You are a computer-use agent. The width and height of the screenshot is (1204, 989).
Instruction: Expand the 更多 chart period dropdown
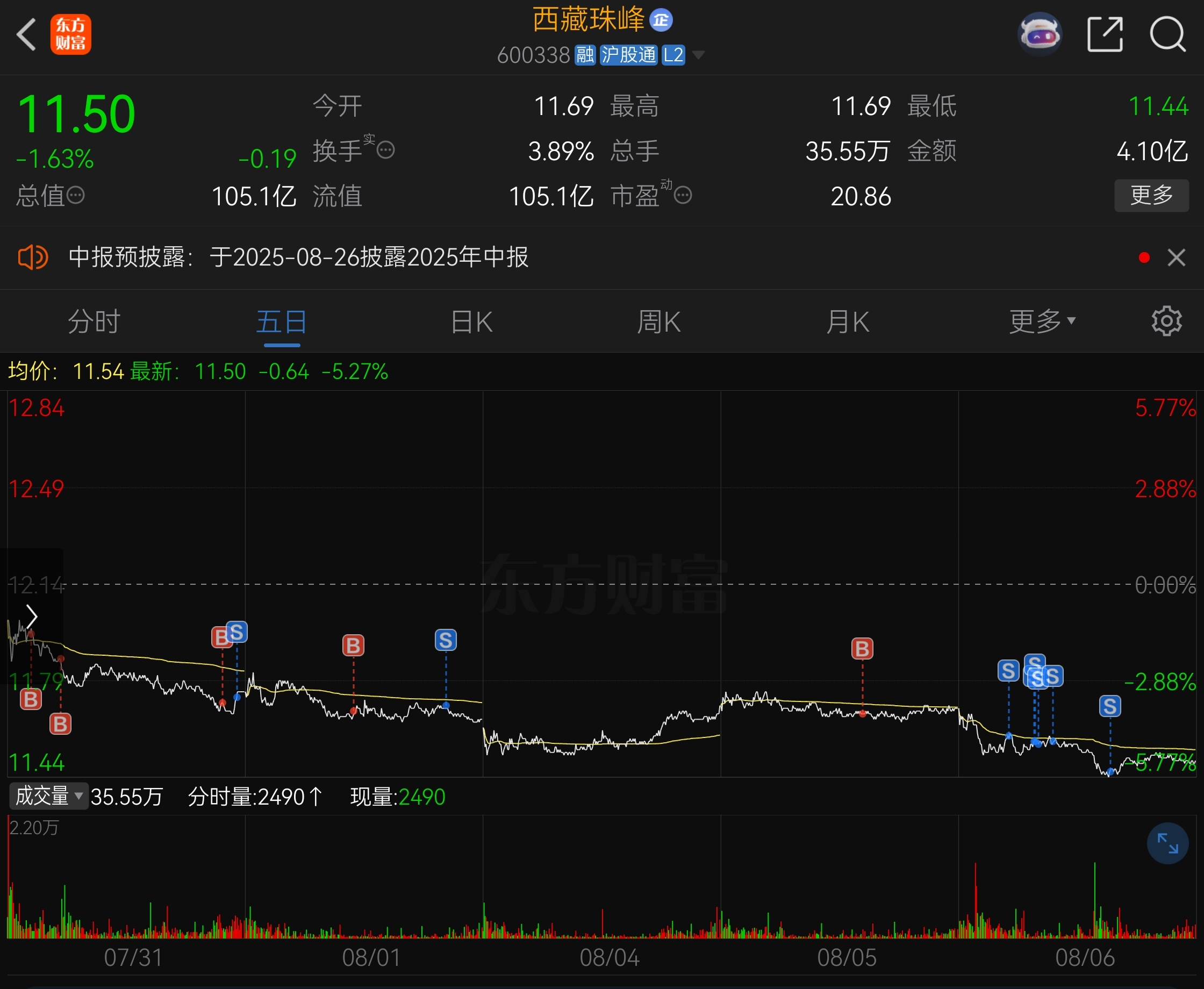point(1042,322)
